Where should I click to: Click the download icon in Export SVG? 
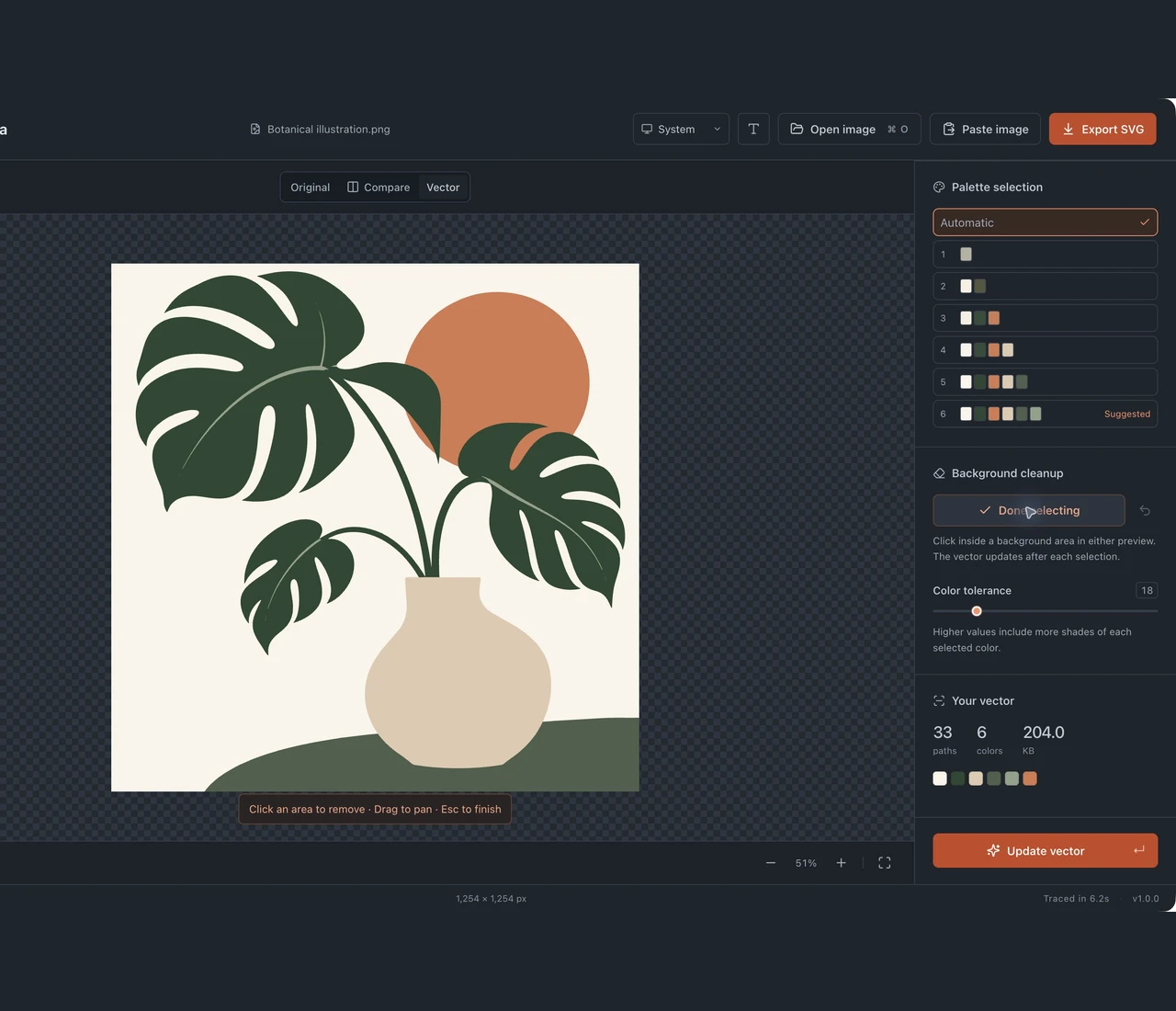1069,130
